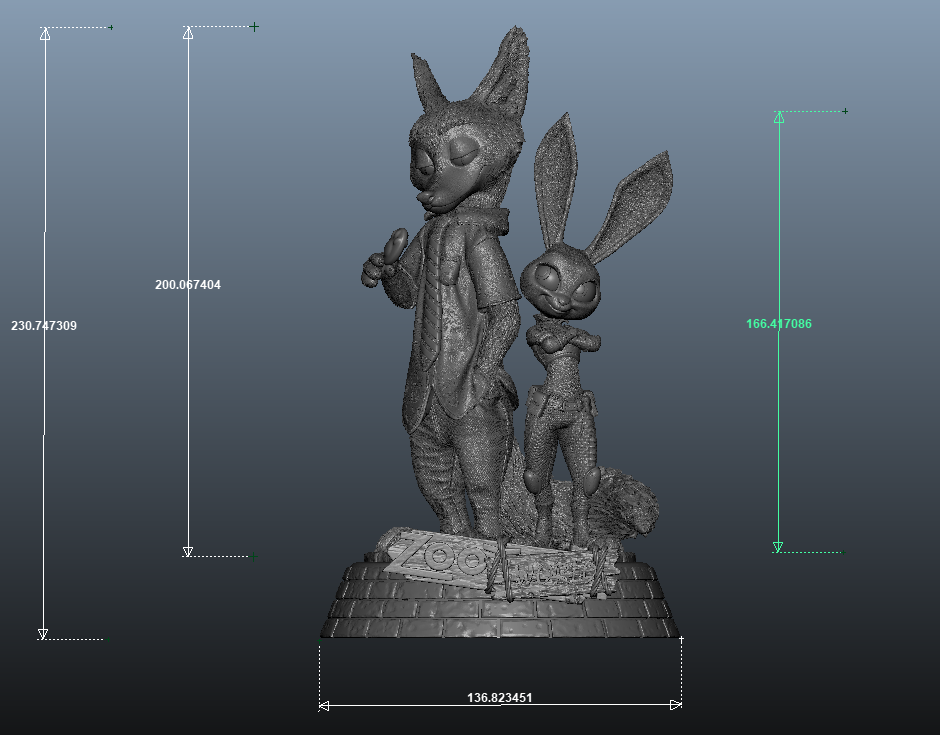Click the top arrow of the 200.067404 dimension line
This screenshot has width=940, height=735.
187,31
